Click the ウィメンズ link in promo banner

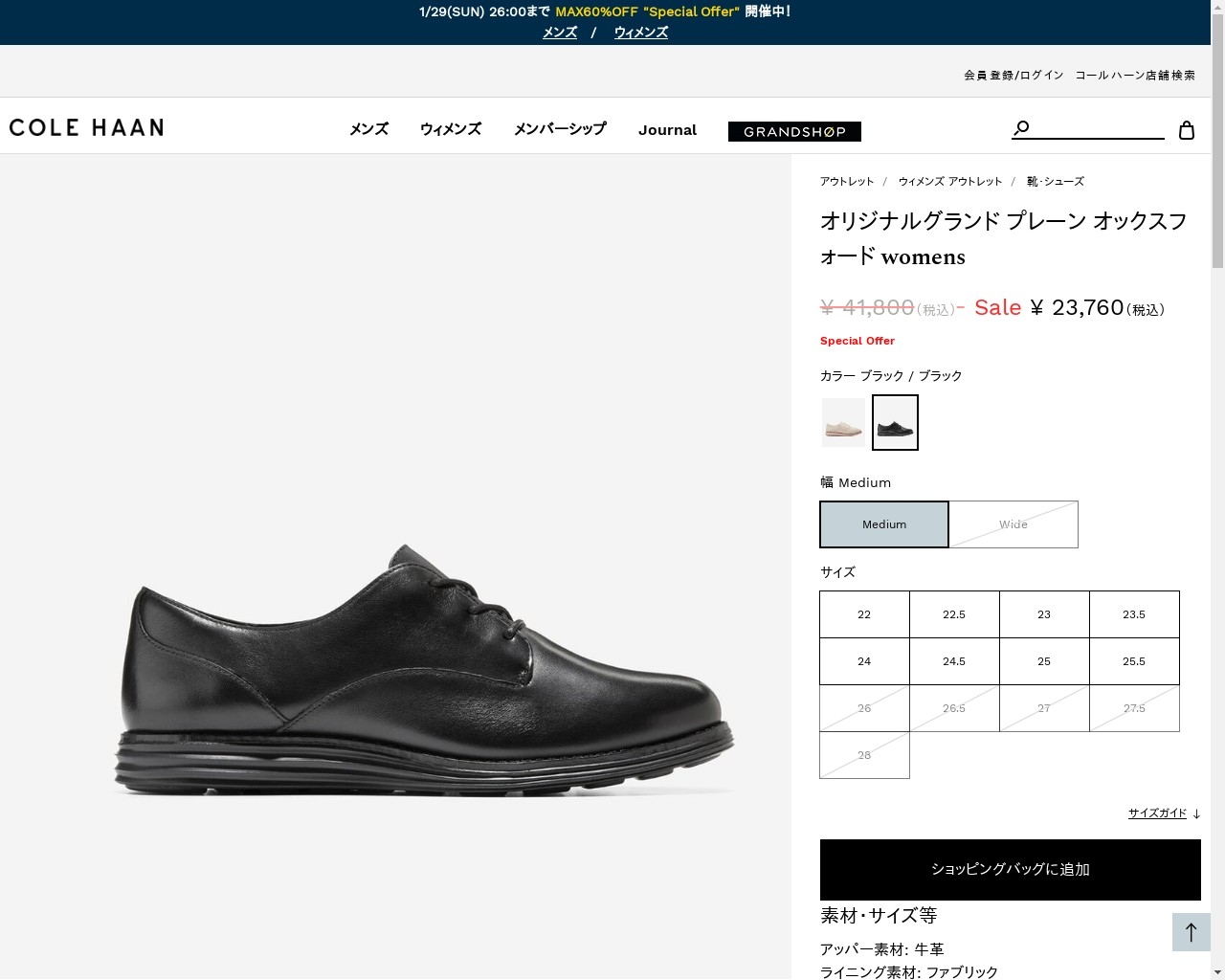coord(641,33)
